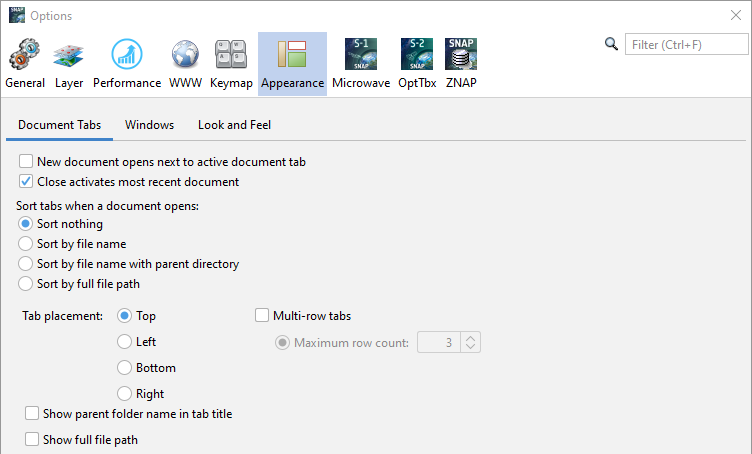
Task: Open the Performance settings category
Action: coord(127,63)
